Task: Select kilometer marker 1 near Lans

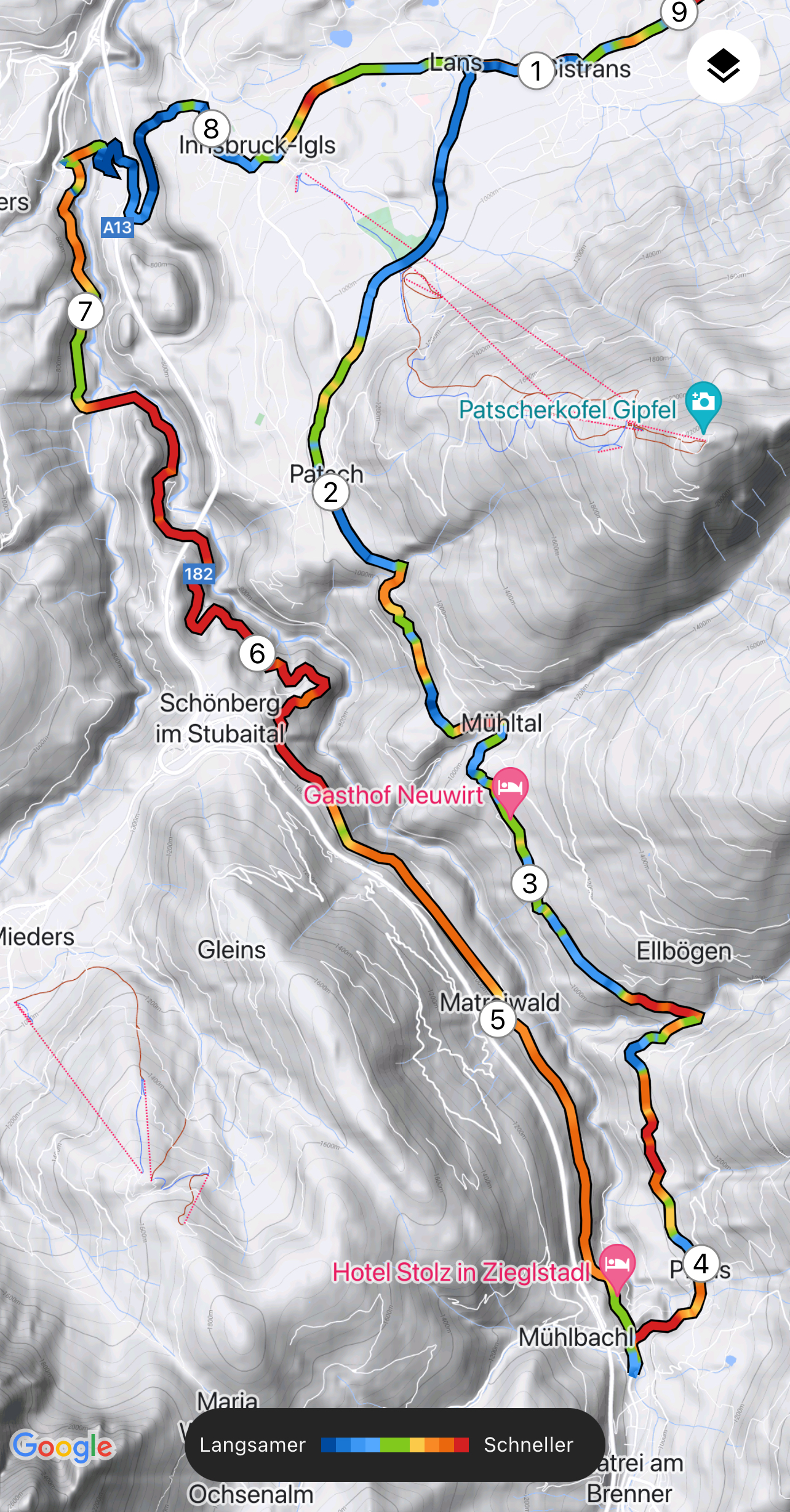Action: pos(537,71)
